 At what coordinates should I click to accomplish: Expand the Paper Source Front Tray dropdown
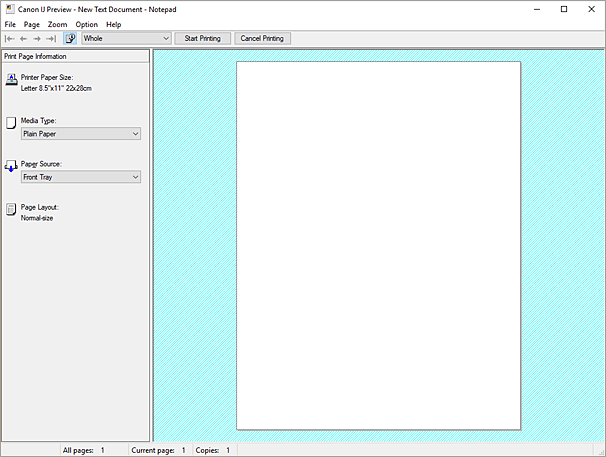coord(81,177)
